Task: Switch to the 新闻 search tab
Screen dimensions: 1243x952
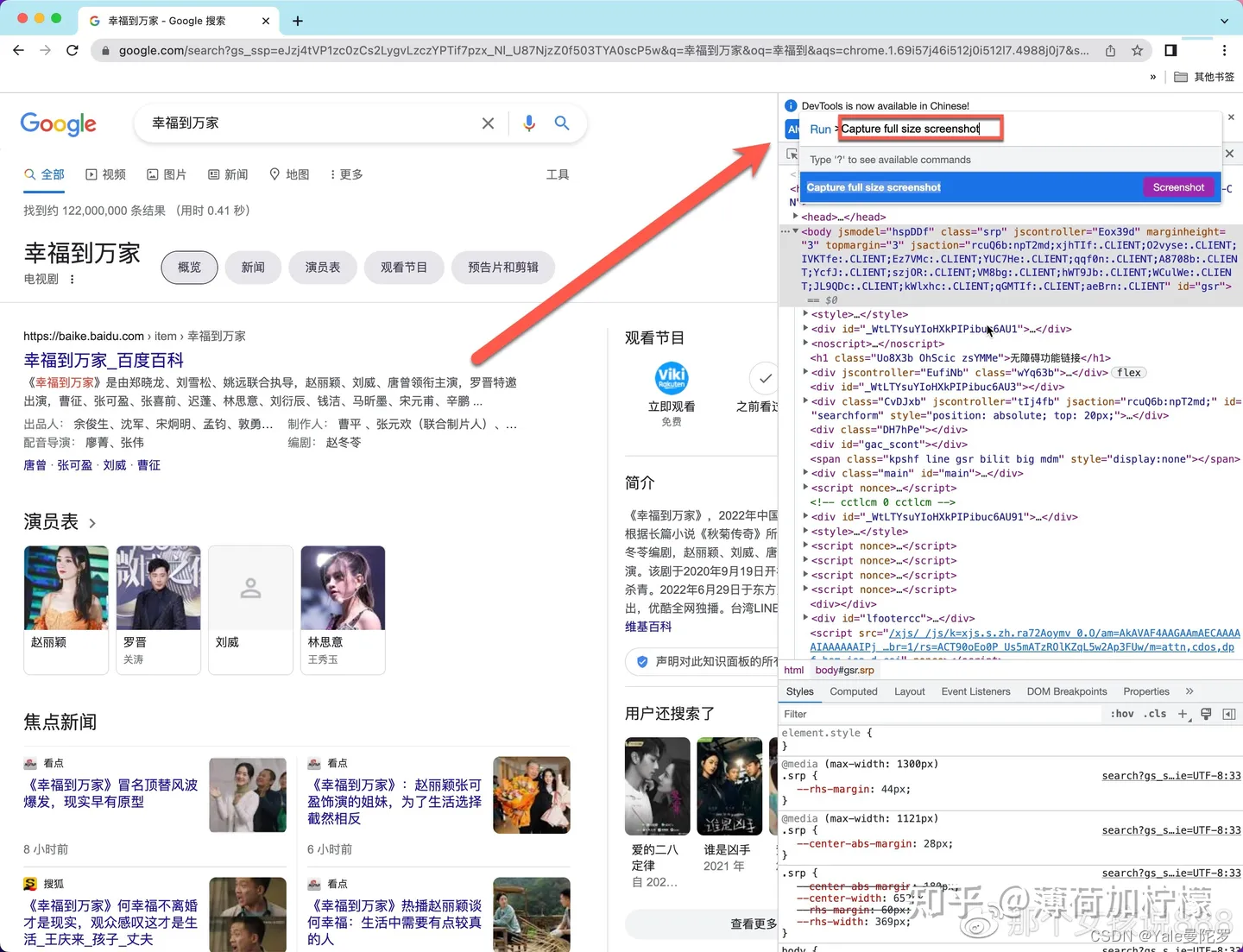Action: 228,174
